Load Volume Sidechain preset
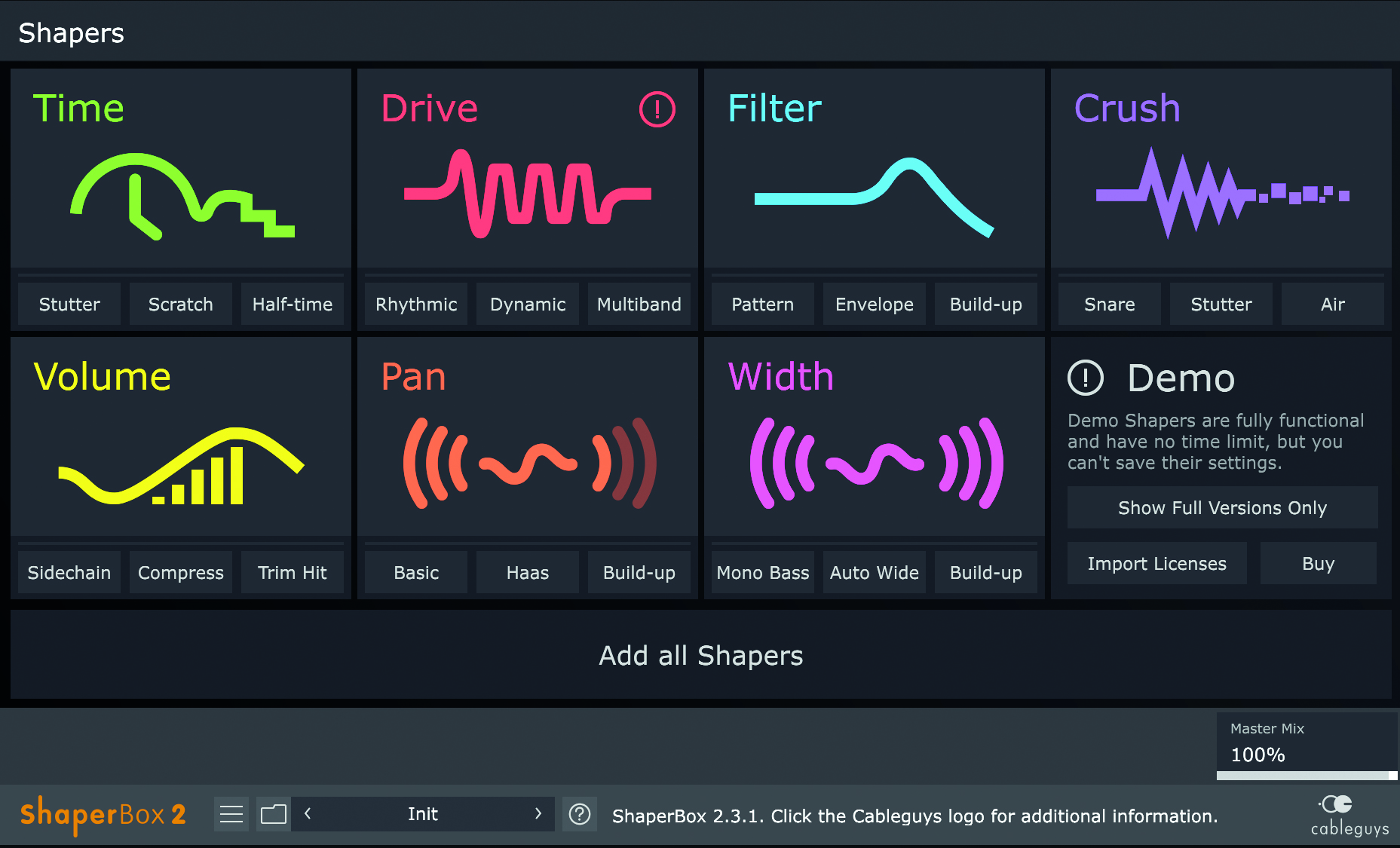Image resolution: width=1400 pixels, height=848 pixels. point(69,573)
